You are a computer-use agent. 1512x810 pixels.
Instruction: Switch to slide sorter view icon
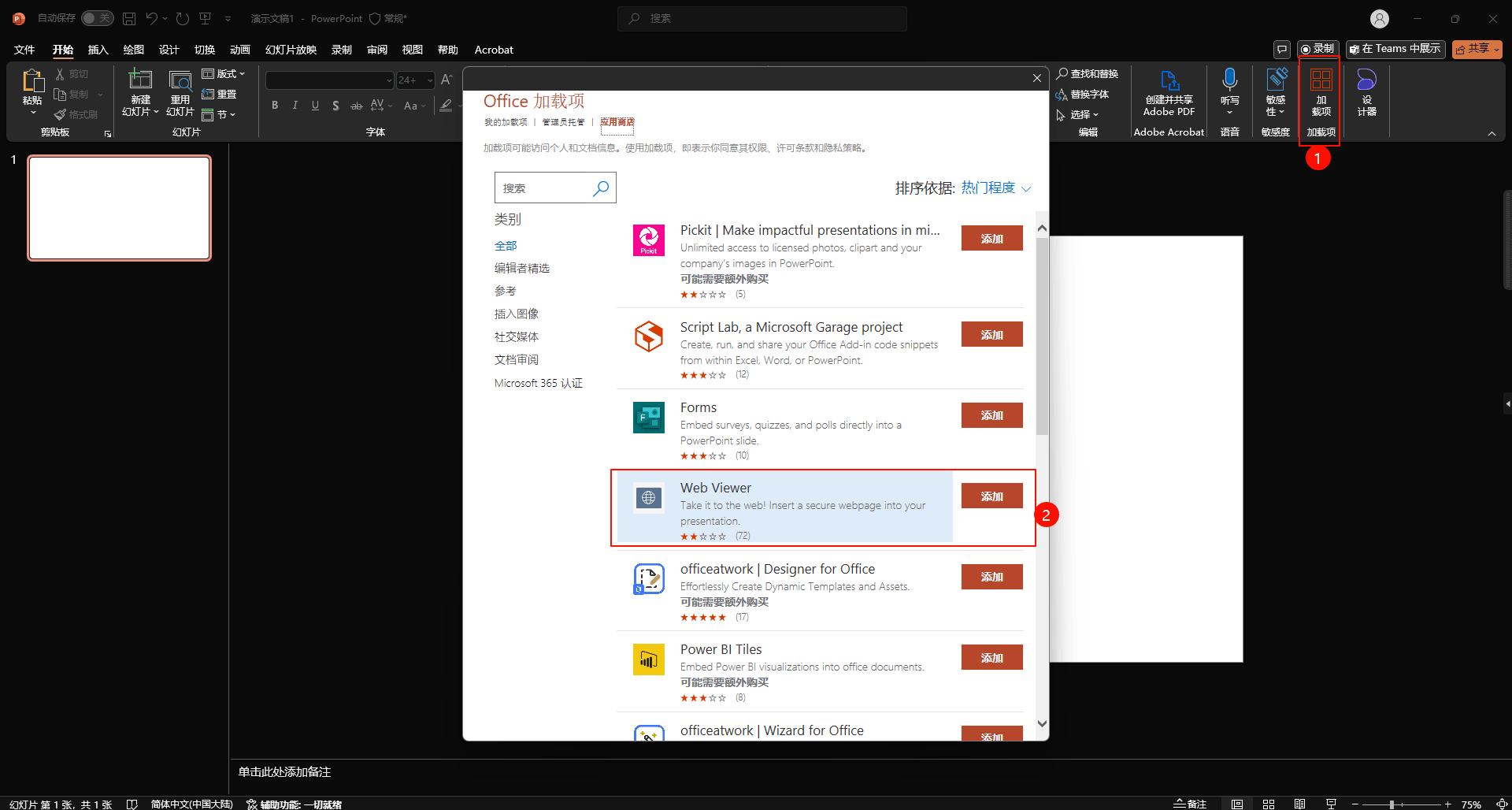1268,804
